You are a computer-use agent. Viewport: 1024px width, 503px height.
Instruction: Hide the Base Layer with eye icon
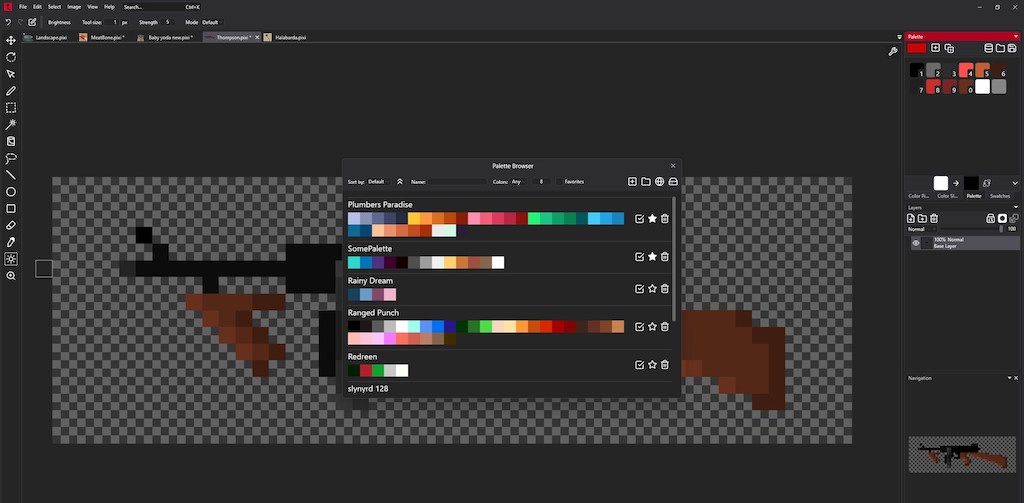coord(915,243)
